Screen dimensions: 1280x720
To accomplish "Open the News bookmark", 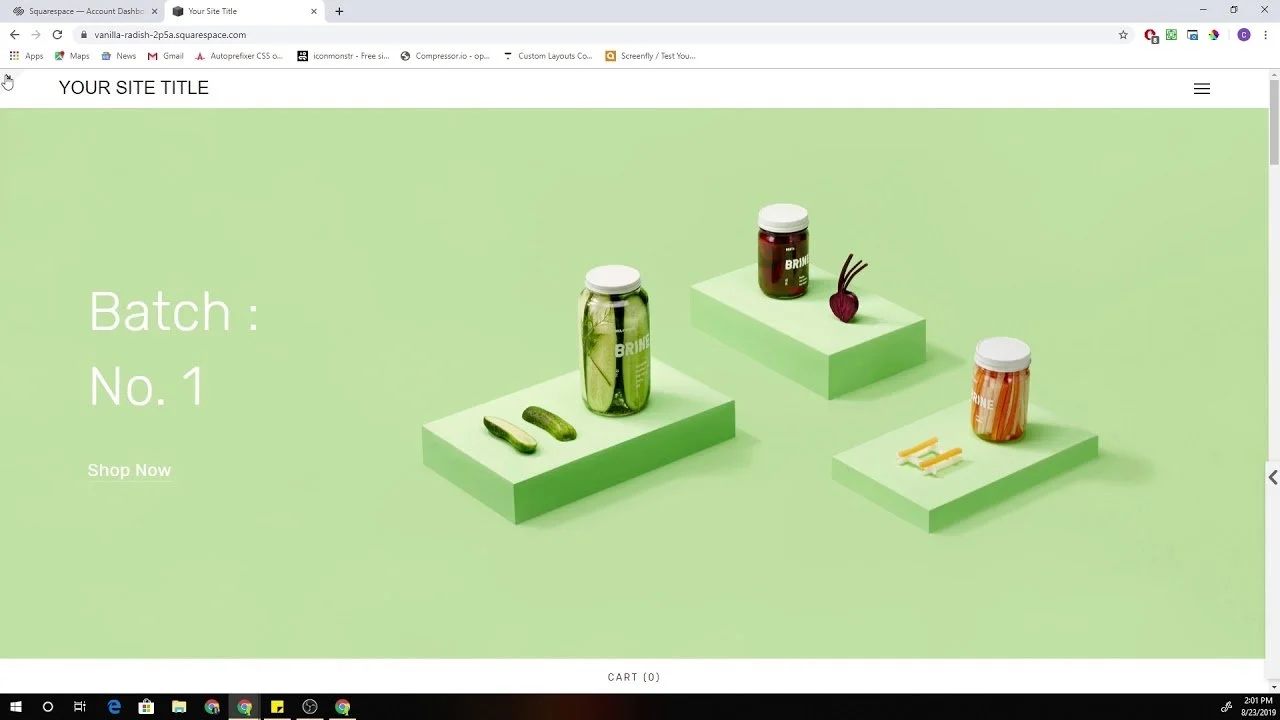I will pos(118,56).
